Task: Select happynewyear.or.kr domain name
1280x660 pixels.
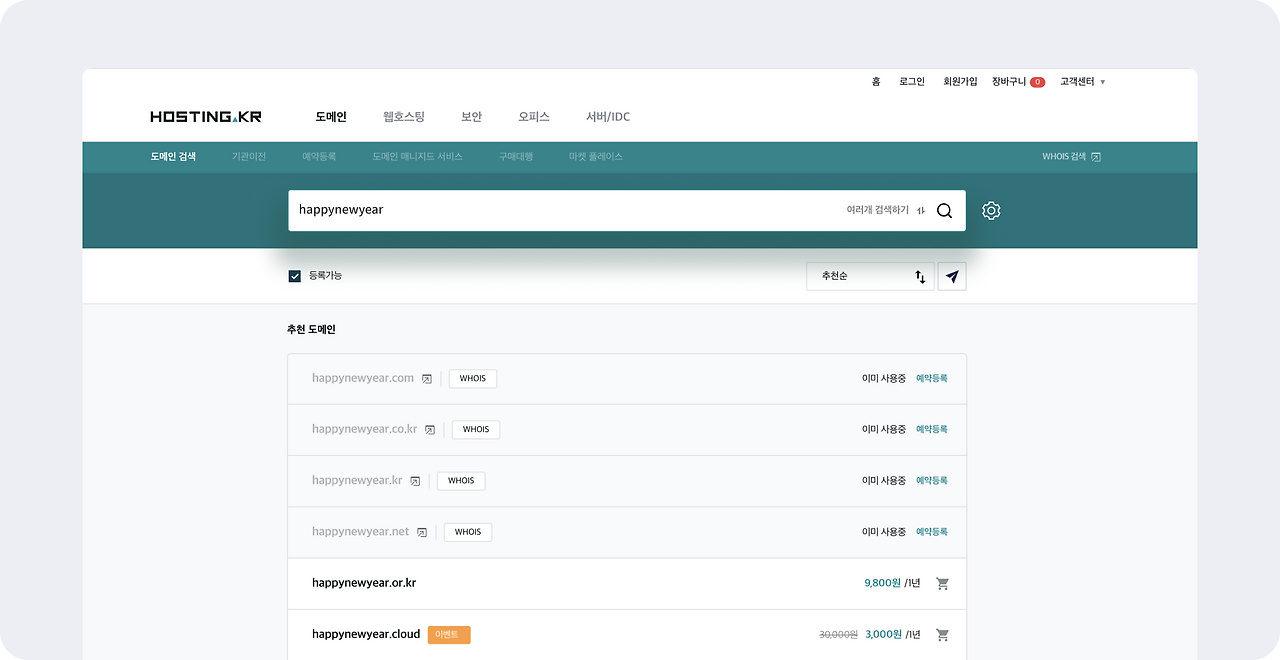Action: pyautogui.click(x=364, y=583)
